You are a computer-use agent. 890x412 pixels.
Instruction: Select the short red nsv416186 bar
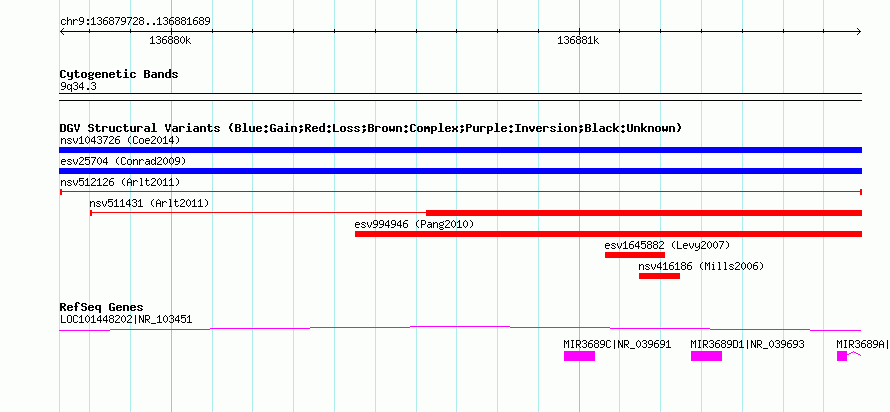point(659,276)
